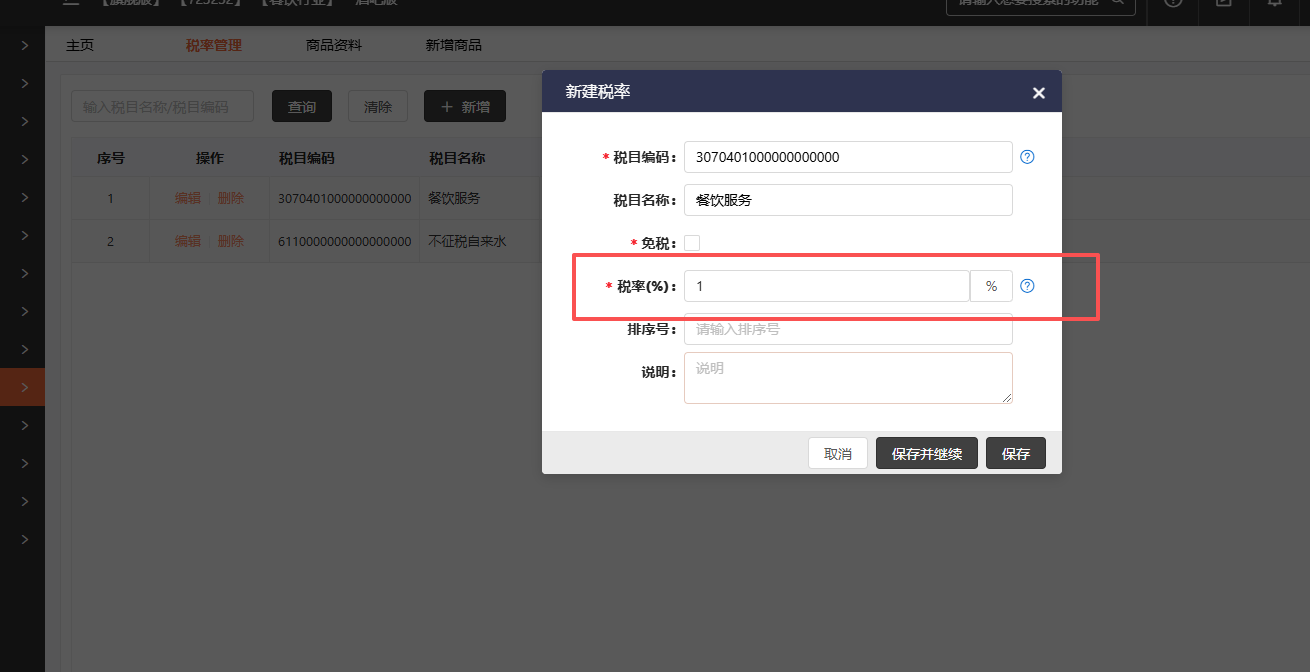Focus the 排序号 input field

click(848, 329)
